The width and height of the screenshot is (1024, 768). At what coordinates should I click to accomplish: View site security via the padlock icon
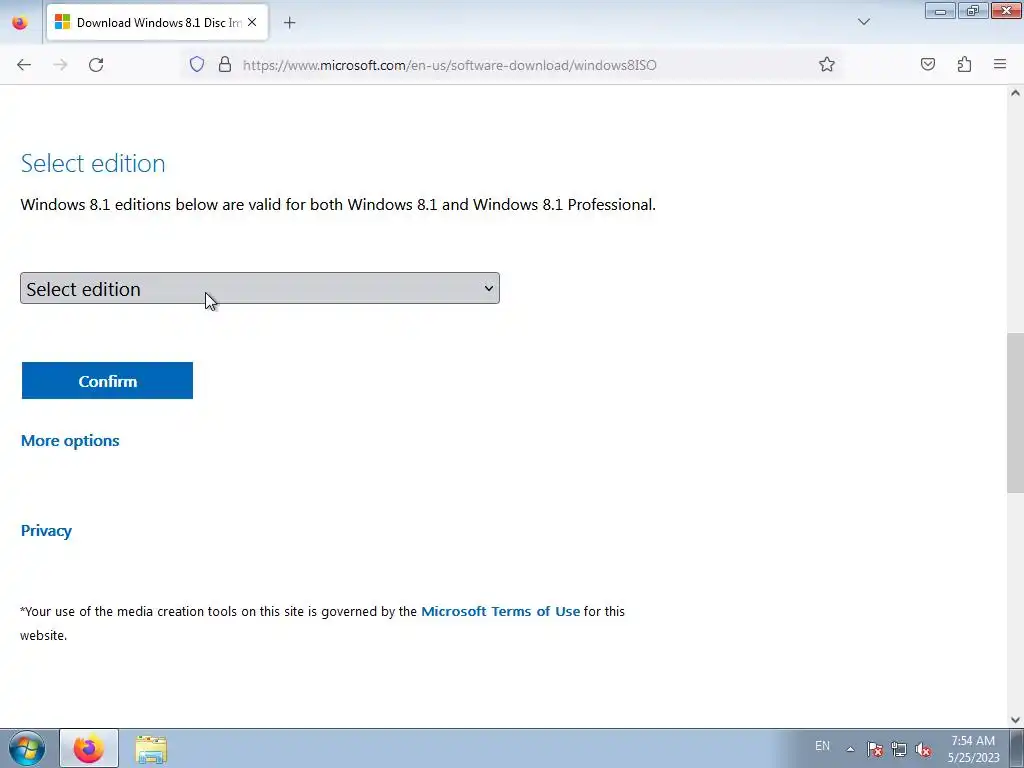click(225, 64)
